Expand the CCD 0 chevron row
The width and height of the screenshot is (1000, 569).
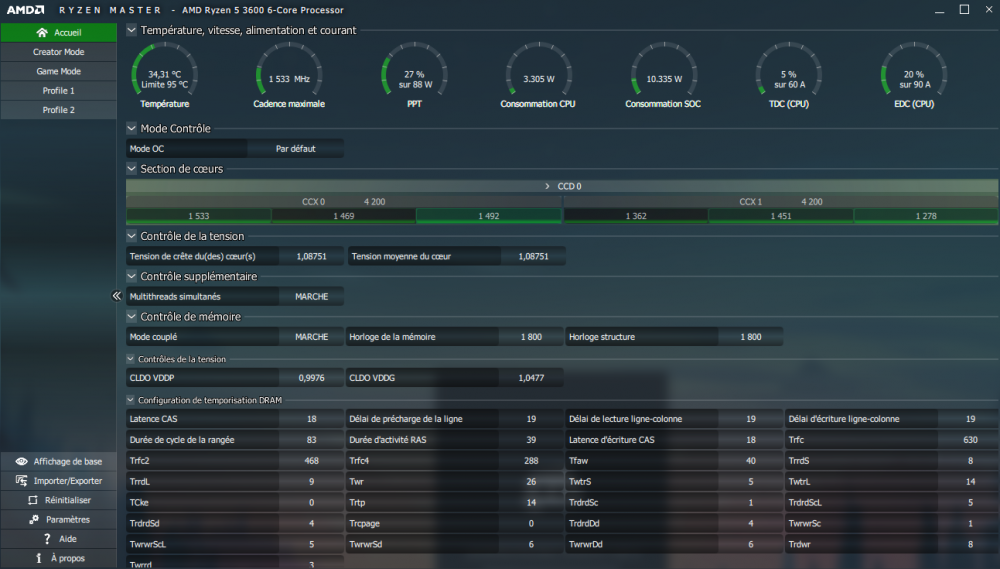click(x=547, y=186)
